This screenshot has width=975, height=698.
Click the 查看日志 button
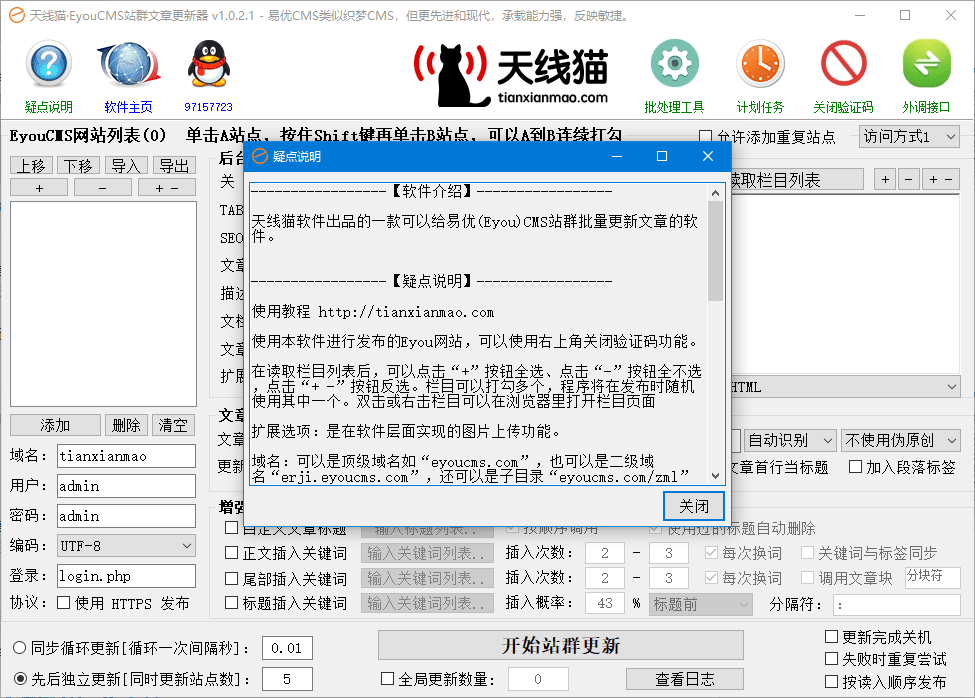[685, 679]
